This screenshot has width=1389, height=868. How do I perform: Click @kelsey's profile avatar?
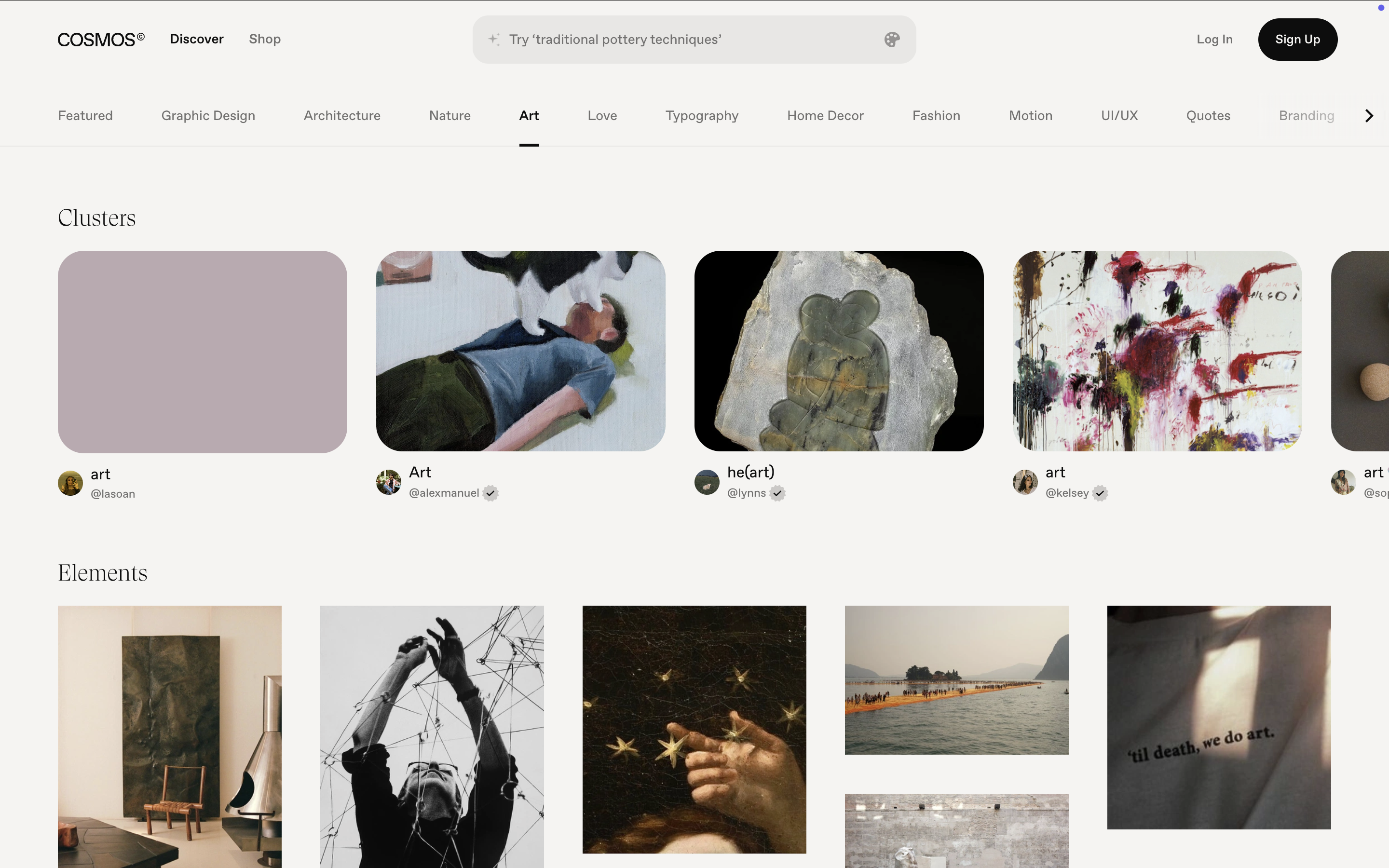pyautogui.click(x=1025, y=482)
